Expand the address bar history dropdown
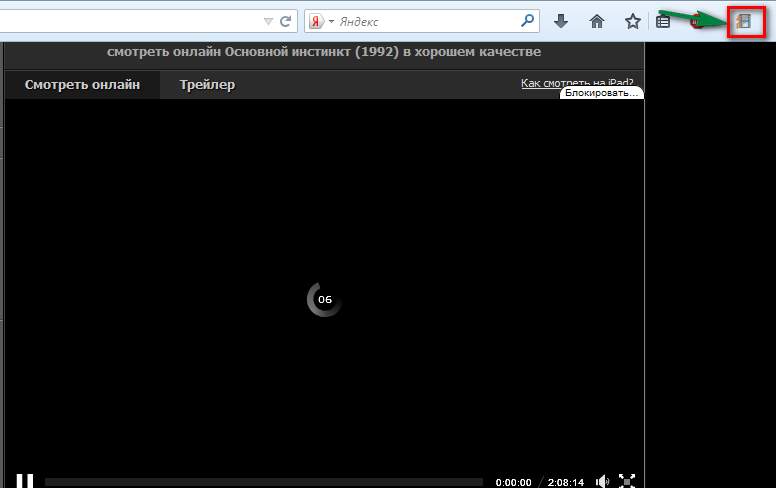Screen dimensions: 776x488 pos(268,21)
